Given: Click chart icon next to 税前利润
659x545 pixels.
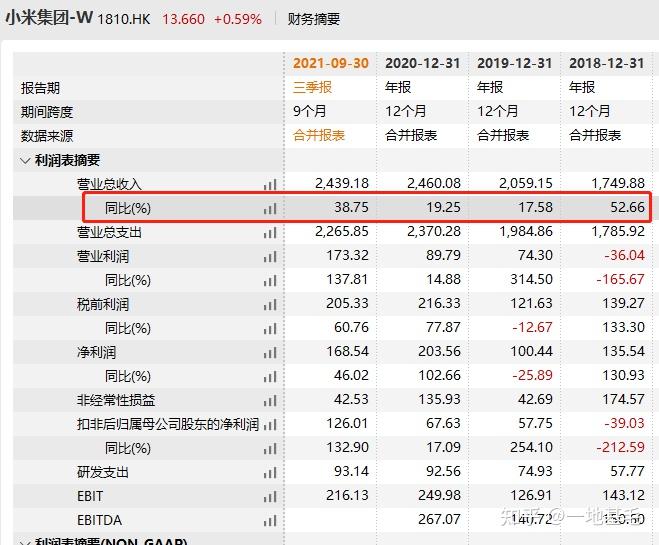Looking at the screenshot, I should click(270, 304).
